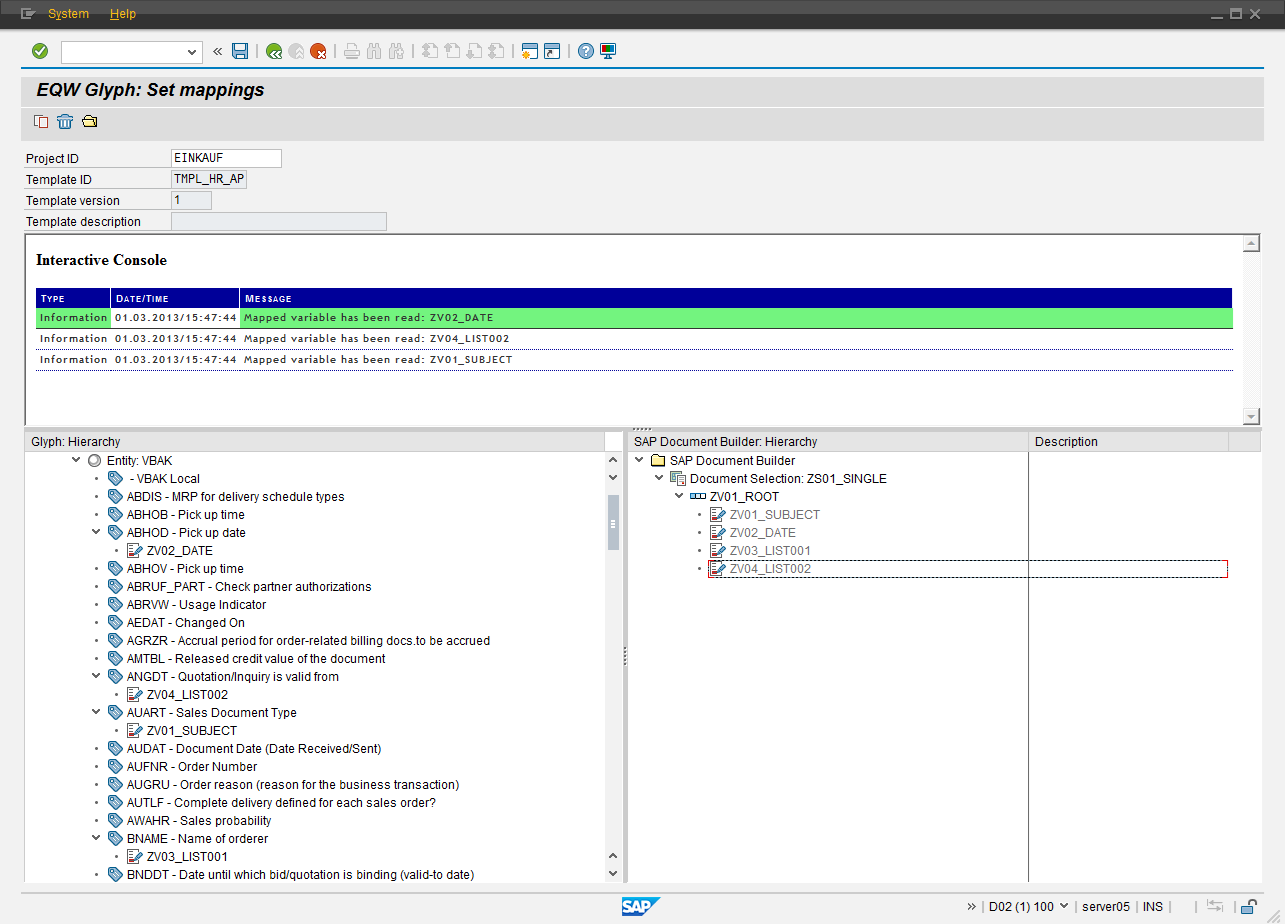Click the Next Page icon
The image size is (1285, 924).
point(474,51)
